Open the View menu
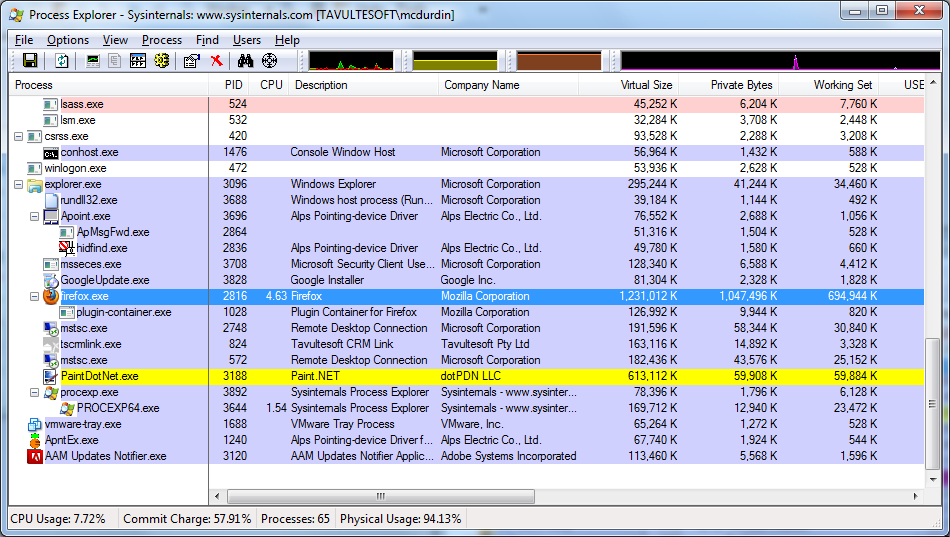 (x=115, y=40)
